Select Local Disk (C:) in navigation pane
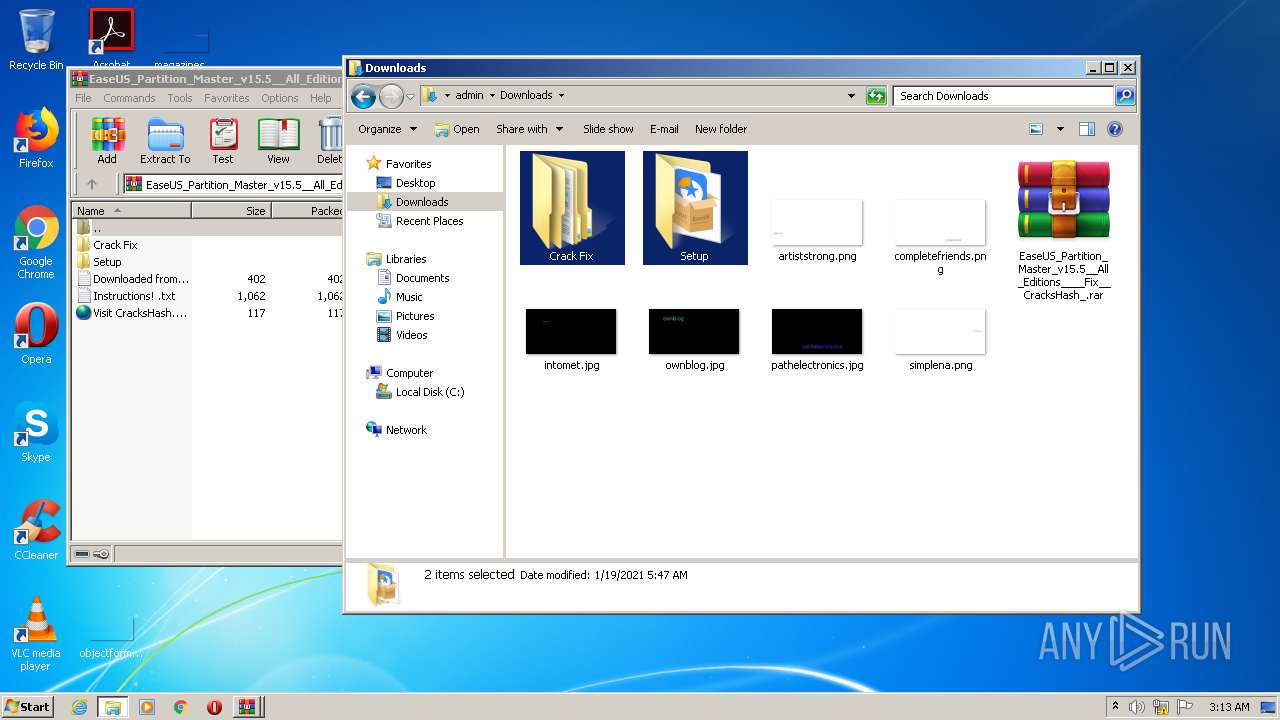Image resolution: width=1280 pixels, height=720 pixels. pos(430,392)
